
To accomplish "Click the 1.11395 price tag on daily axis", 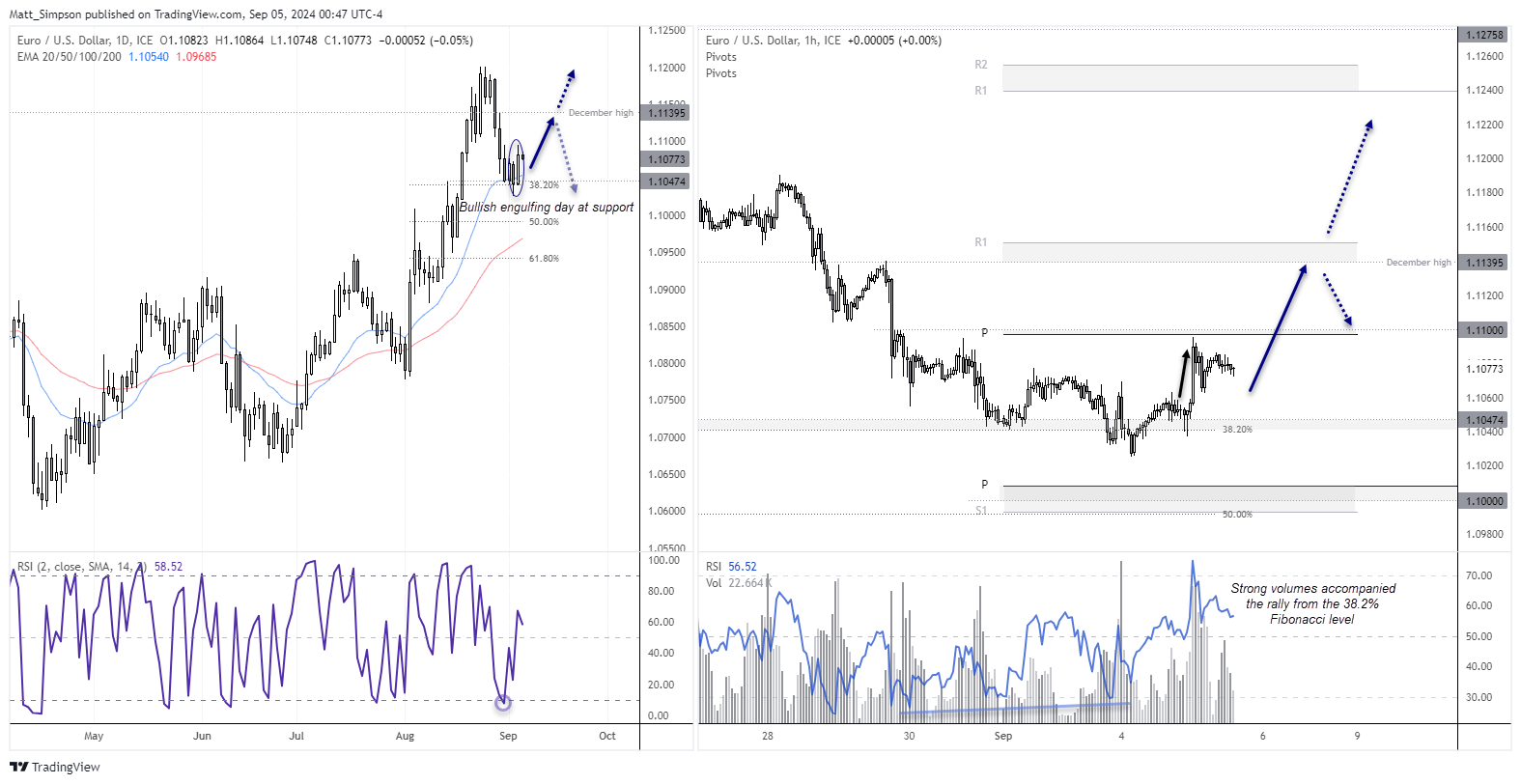I will point(666,113).
